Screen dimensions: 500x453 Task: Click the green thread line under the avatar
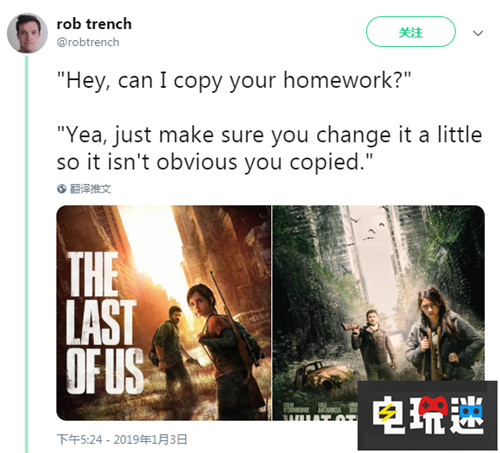pos(27,254)
